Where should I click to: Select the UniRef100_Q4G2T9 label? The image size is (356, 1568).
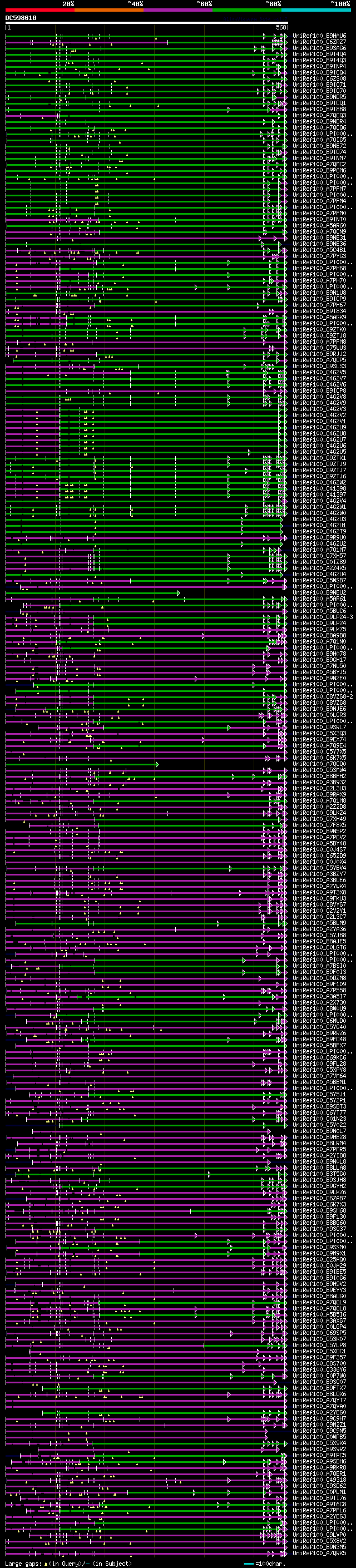point(319,531)
